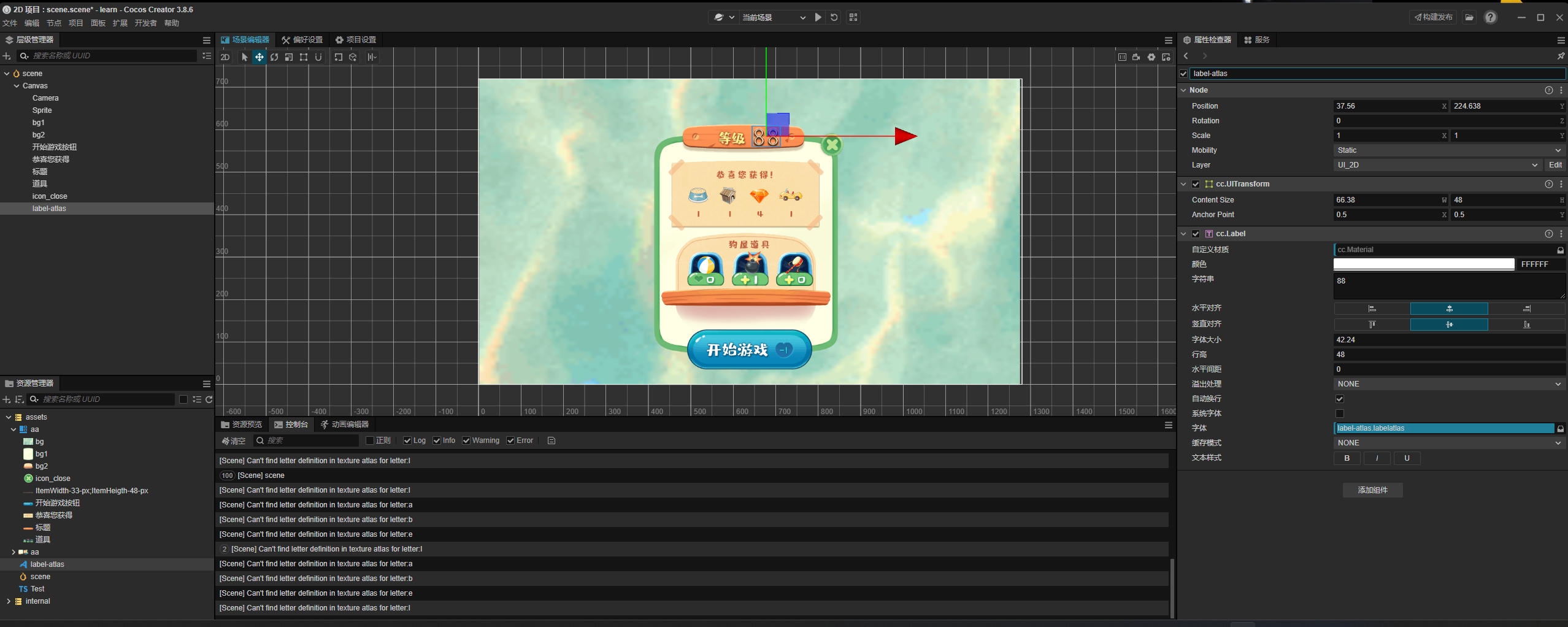Enable the 系统字体 system font checkbox

pos(1340,414)
